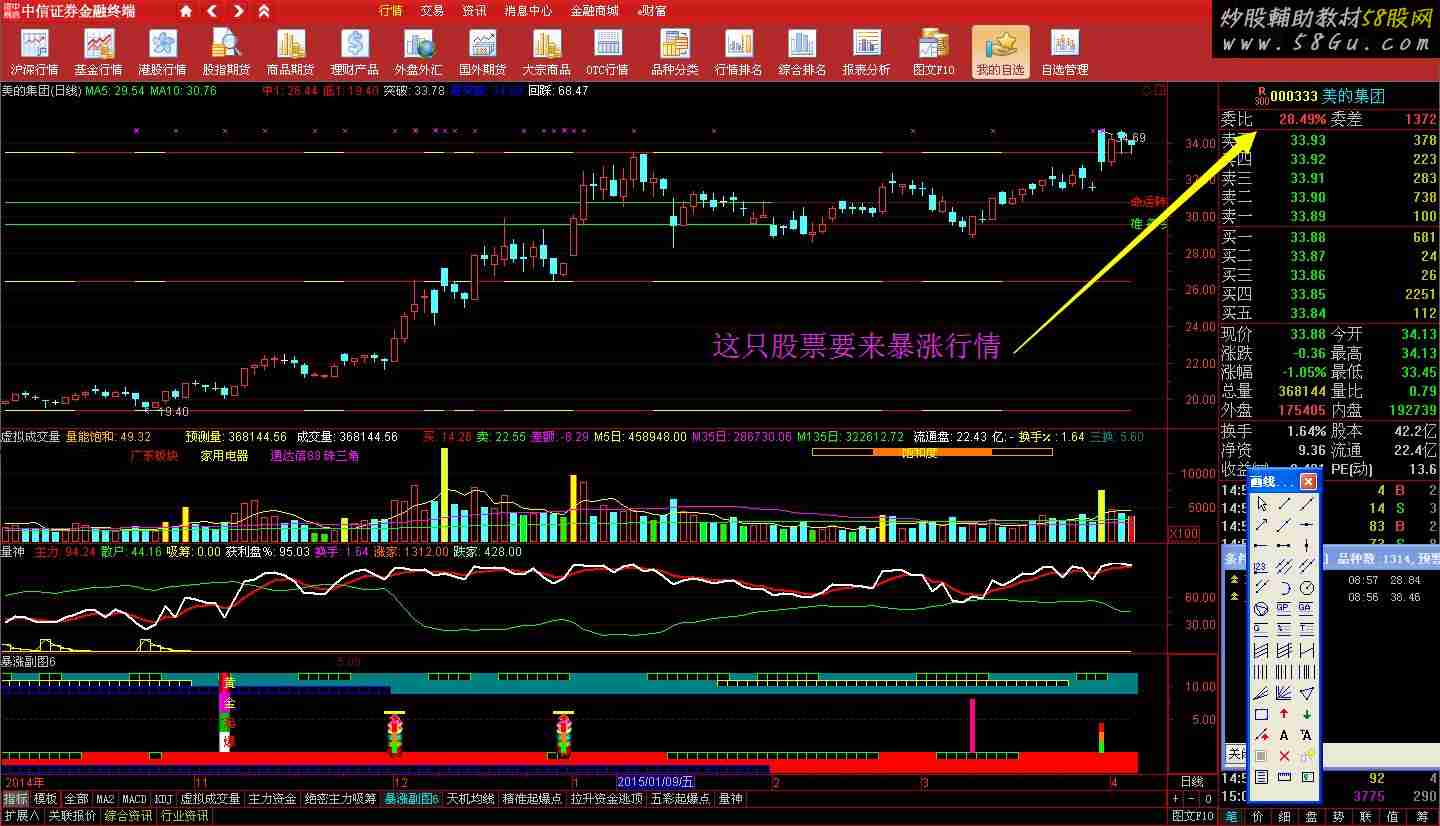Viewport: 1440px width, 826px height.
Task: Select the 虚拟成交量 indicator tab
Action: pos(210,799)
